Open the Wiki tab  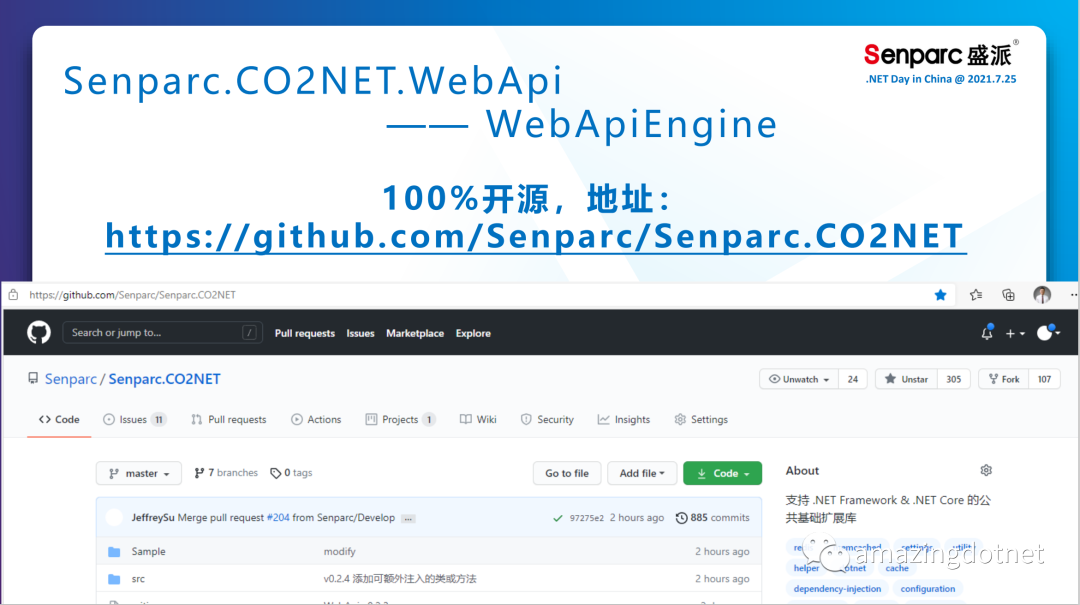(478, 419)
